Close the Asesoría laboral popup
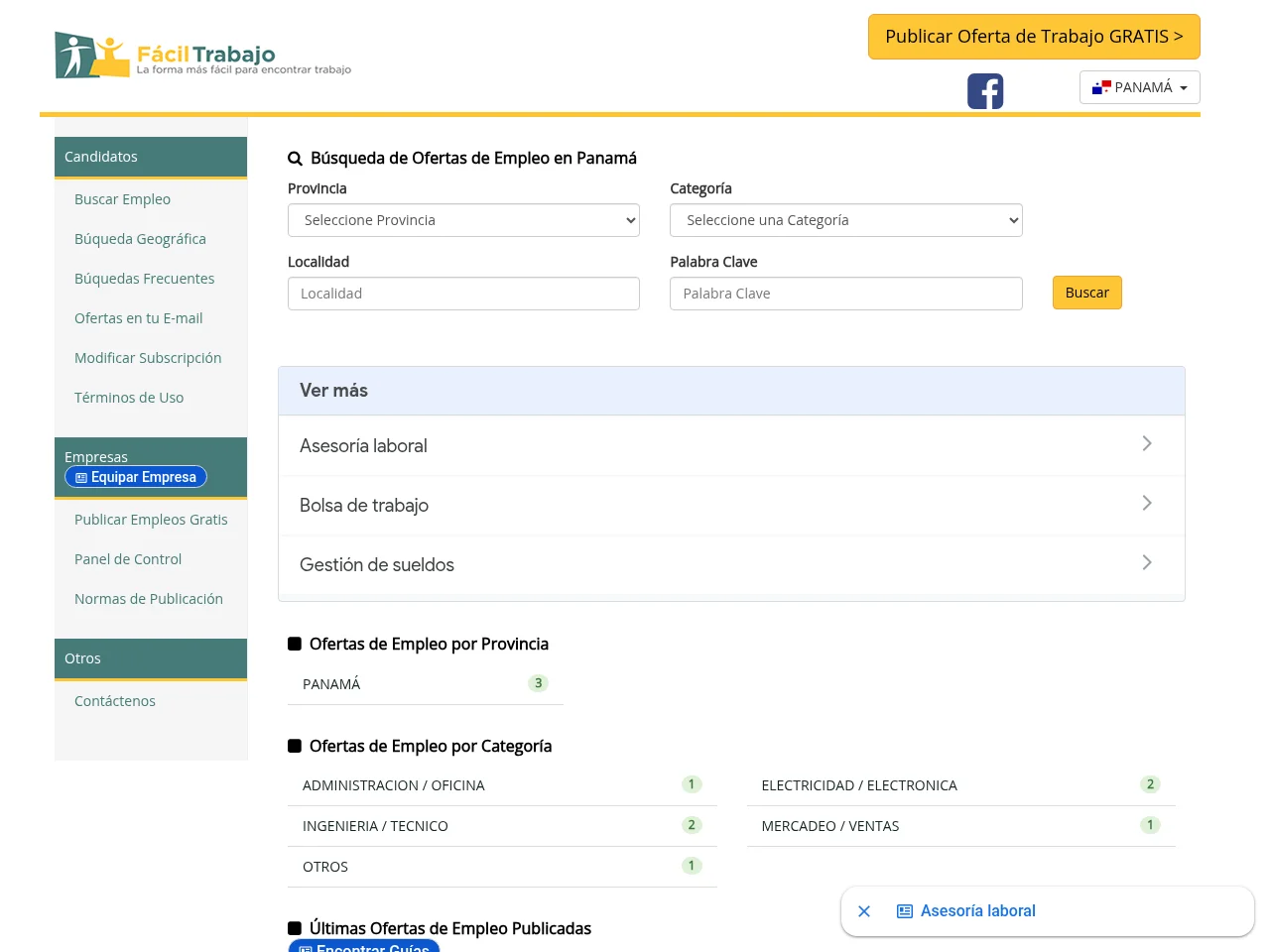This screenshot has width=1270, height=952. (x=864, y=911)
